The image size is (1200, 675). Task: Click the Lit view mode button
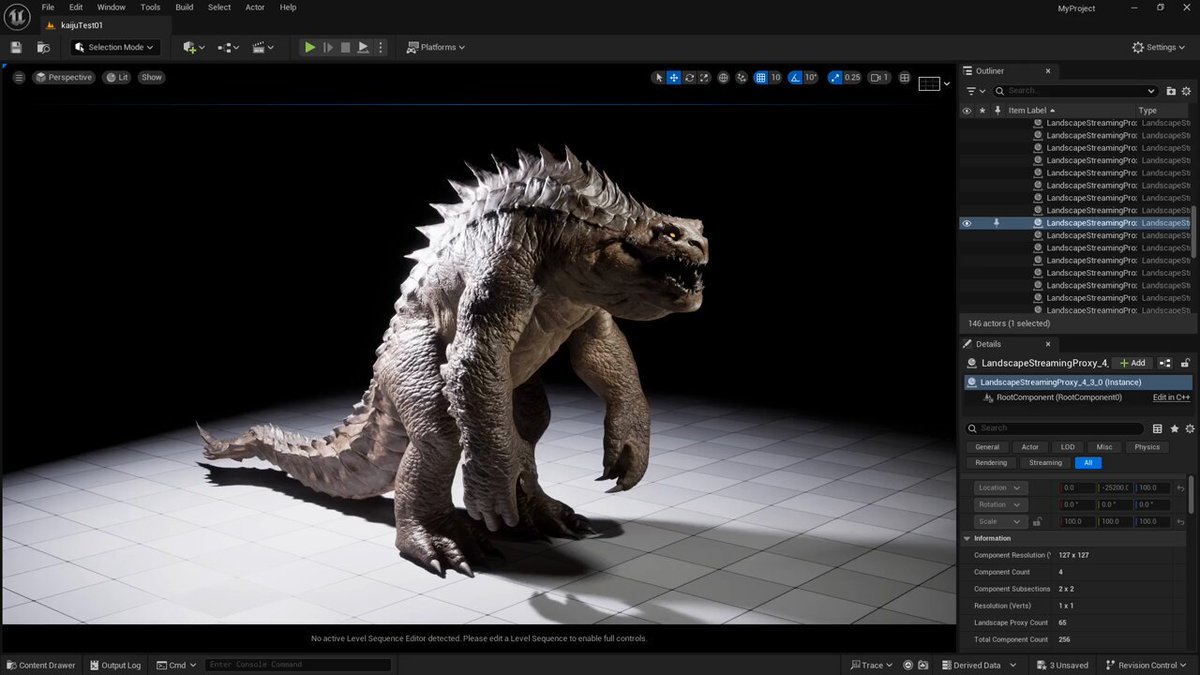(117, 77)
